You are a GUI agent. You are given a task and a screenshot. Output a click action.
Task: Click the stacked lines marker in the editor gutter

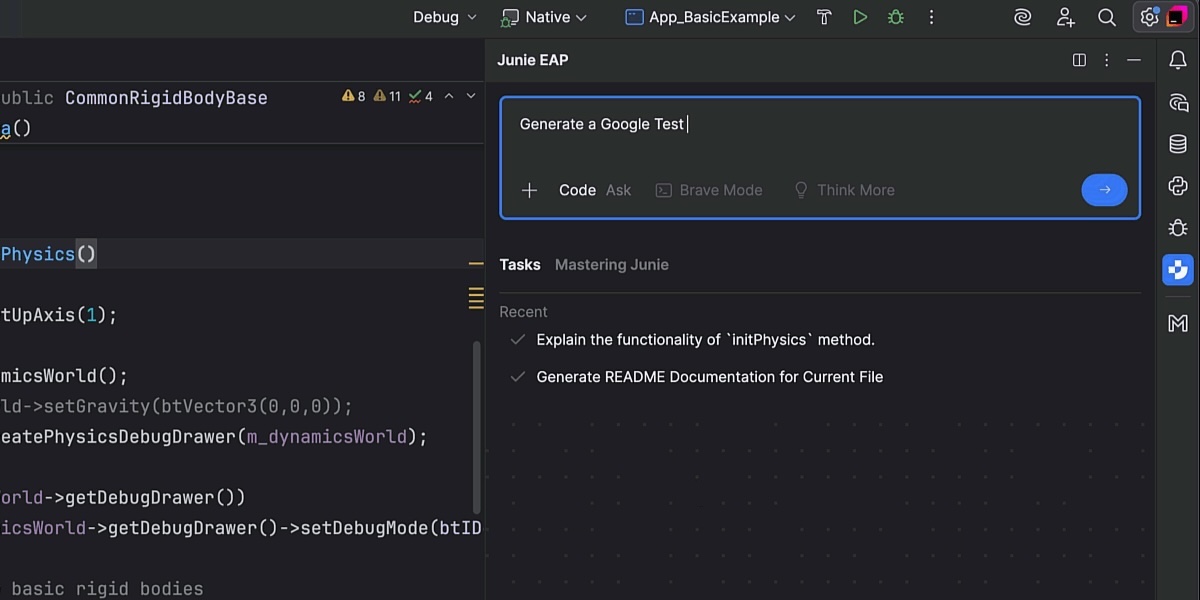click(476, 297)
